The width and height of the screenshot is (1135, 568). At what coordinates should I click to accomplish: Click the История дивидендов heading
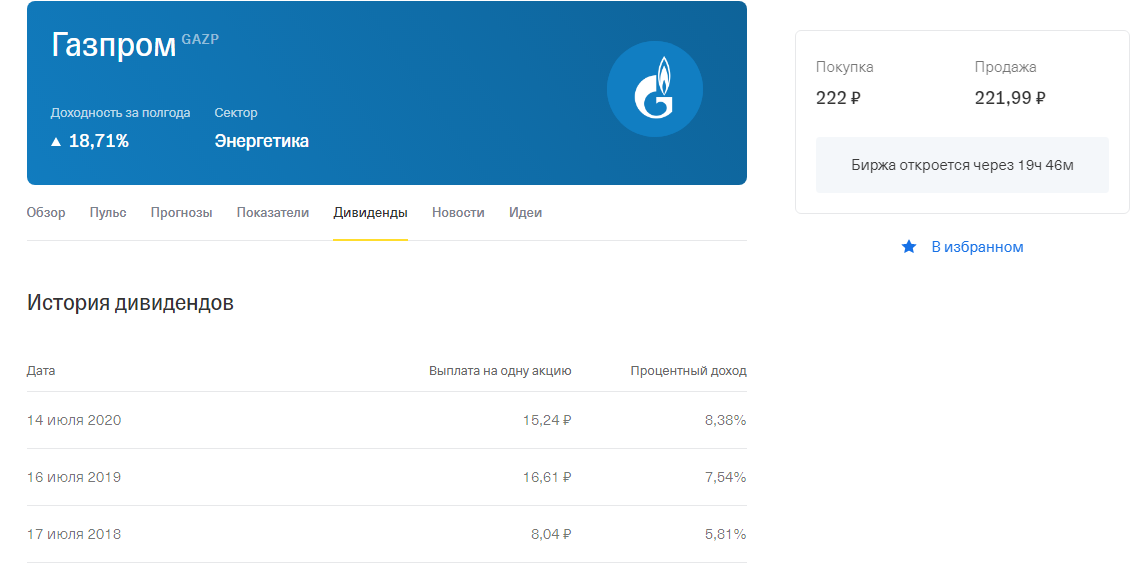click(130, 302)
